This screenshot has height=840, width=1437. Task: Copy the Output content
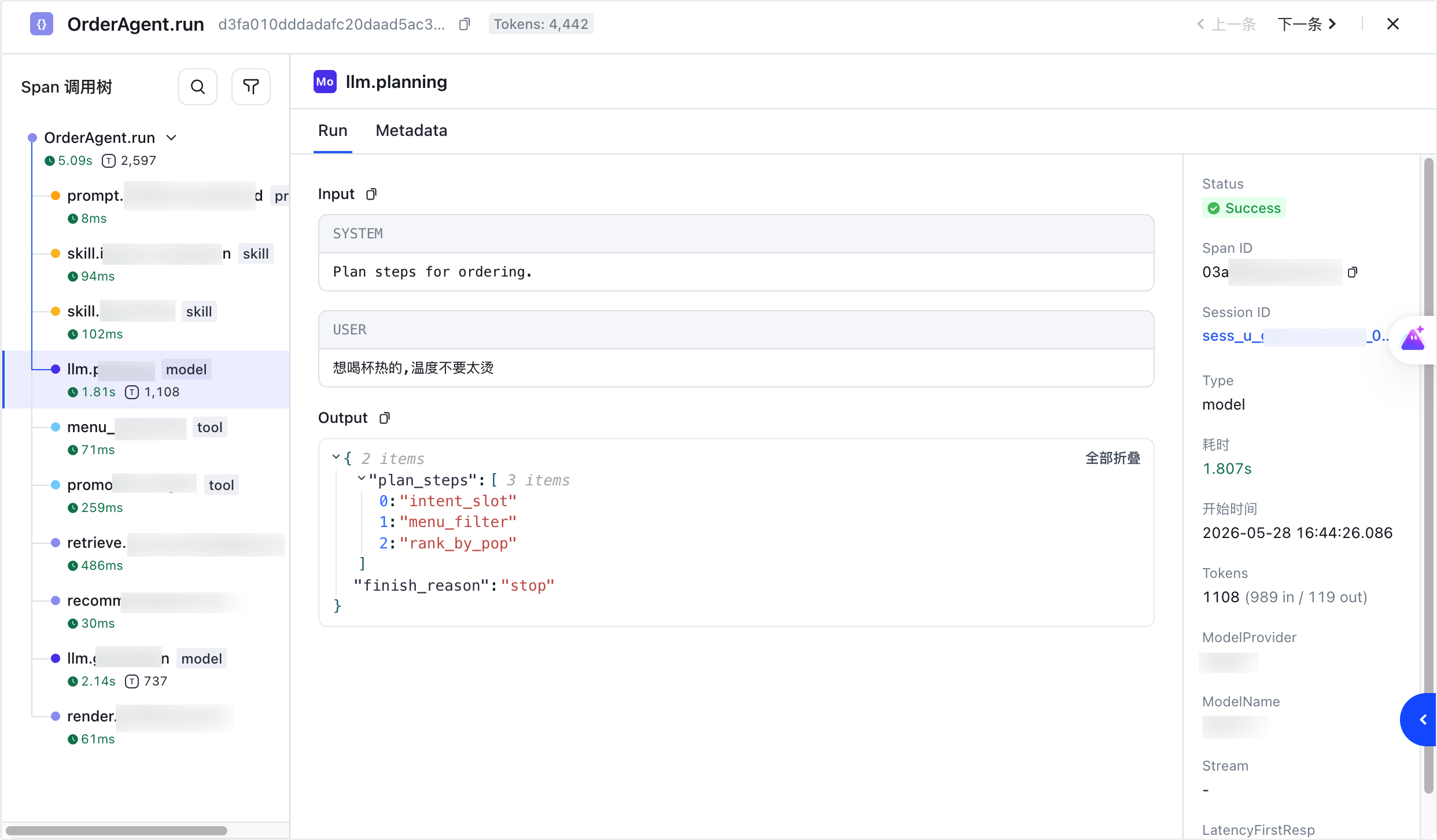click(x=385, y=418)
